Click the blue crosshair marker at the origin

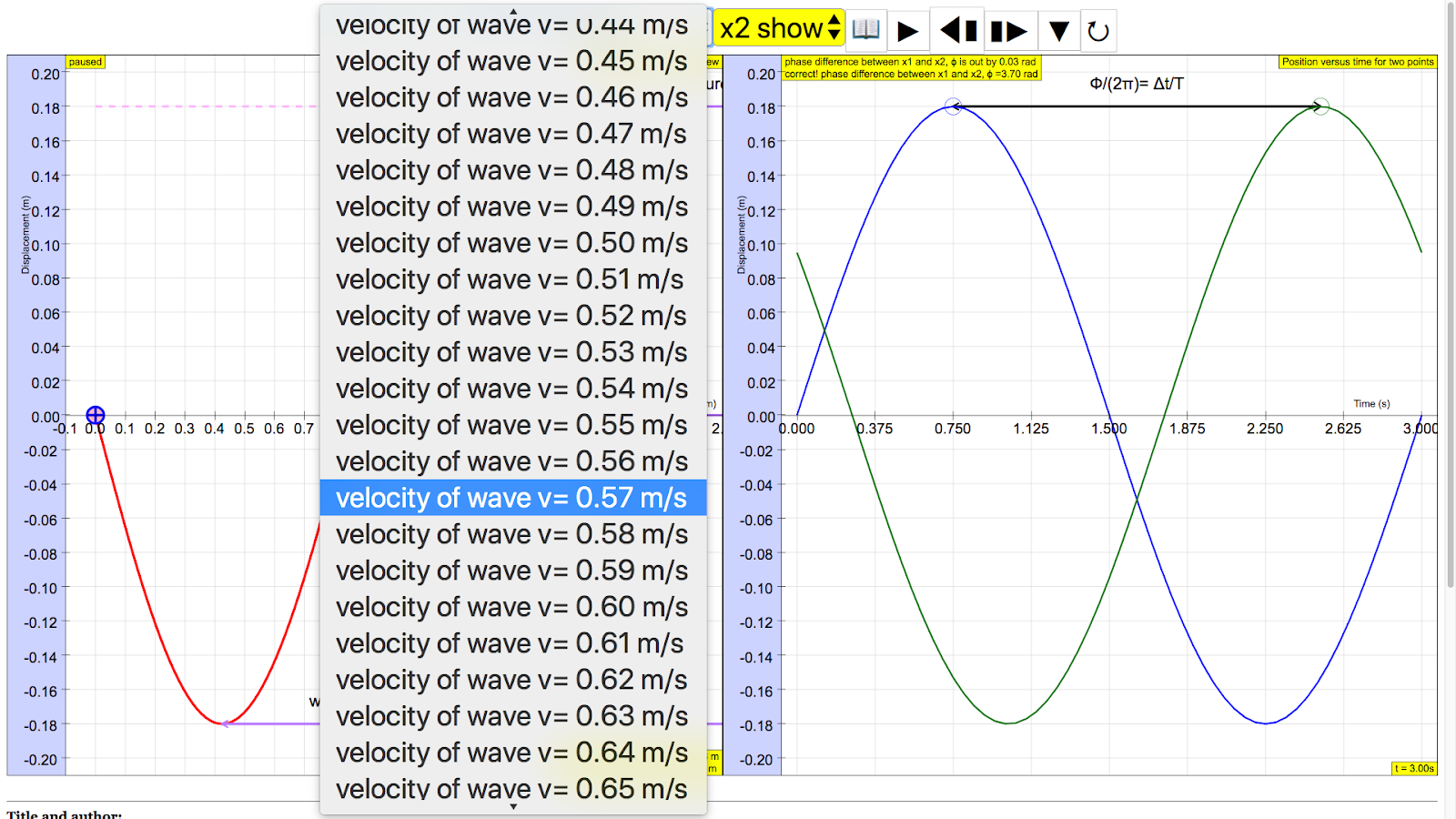pyautogui.click(x=96, y=416)
